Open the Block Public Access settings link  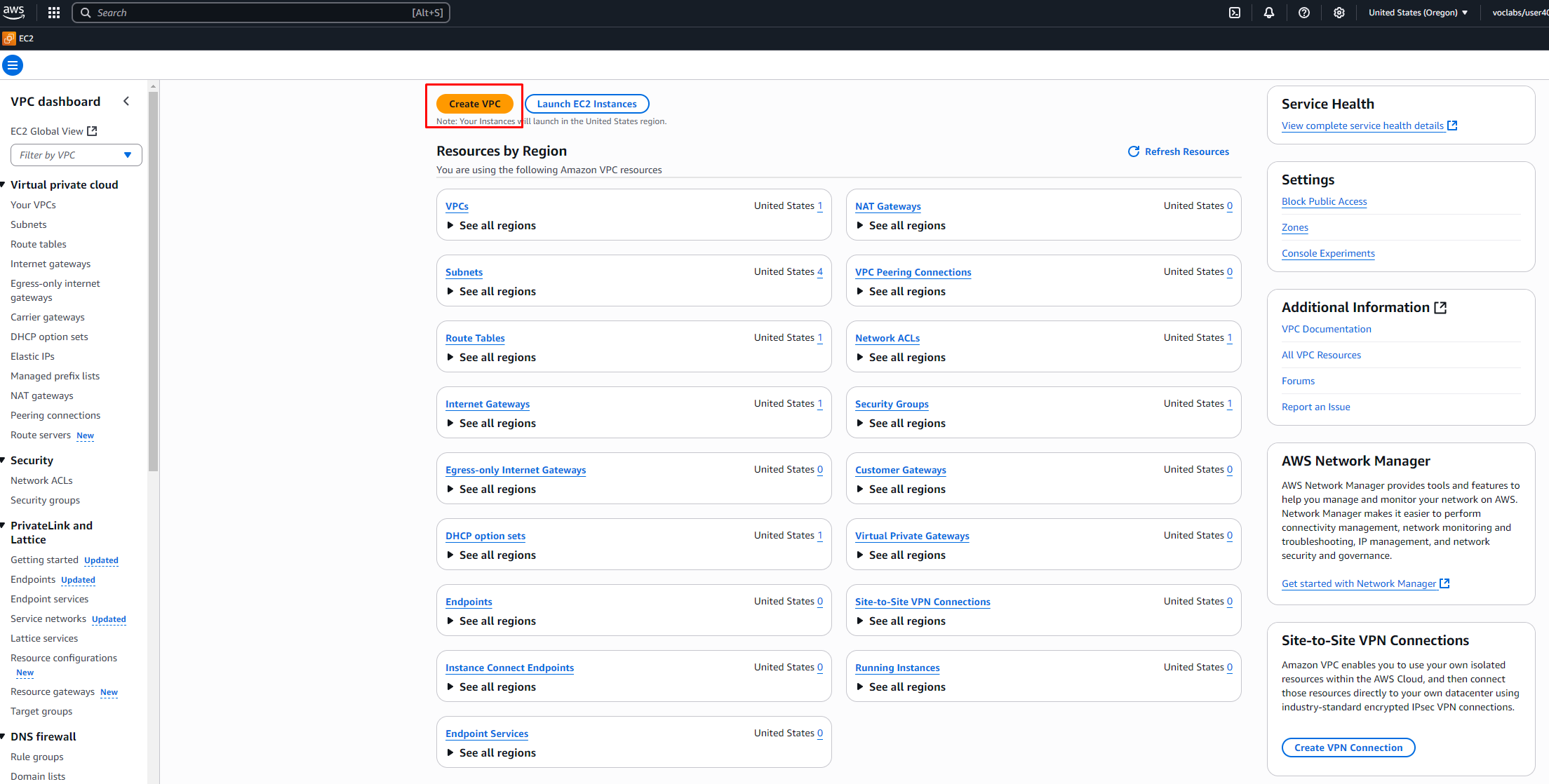(1324, 201)
